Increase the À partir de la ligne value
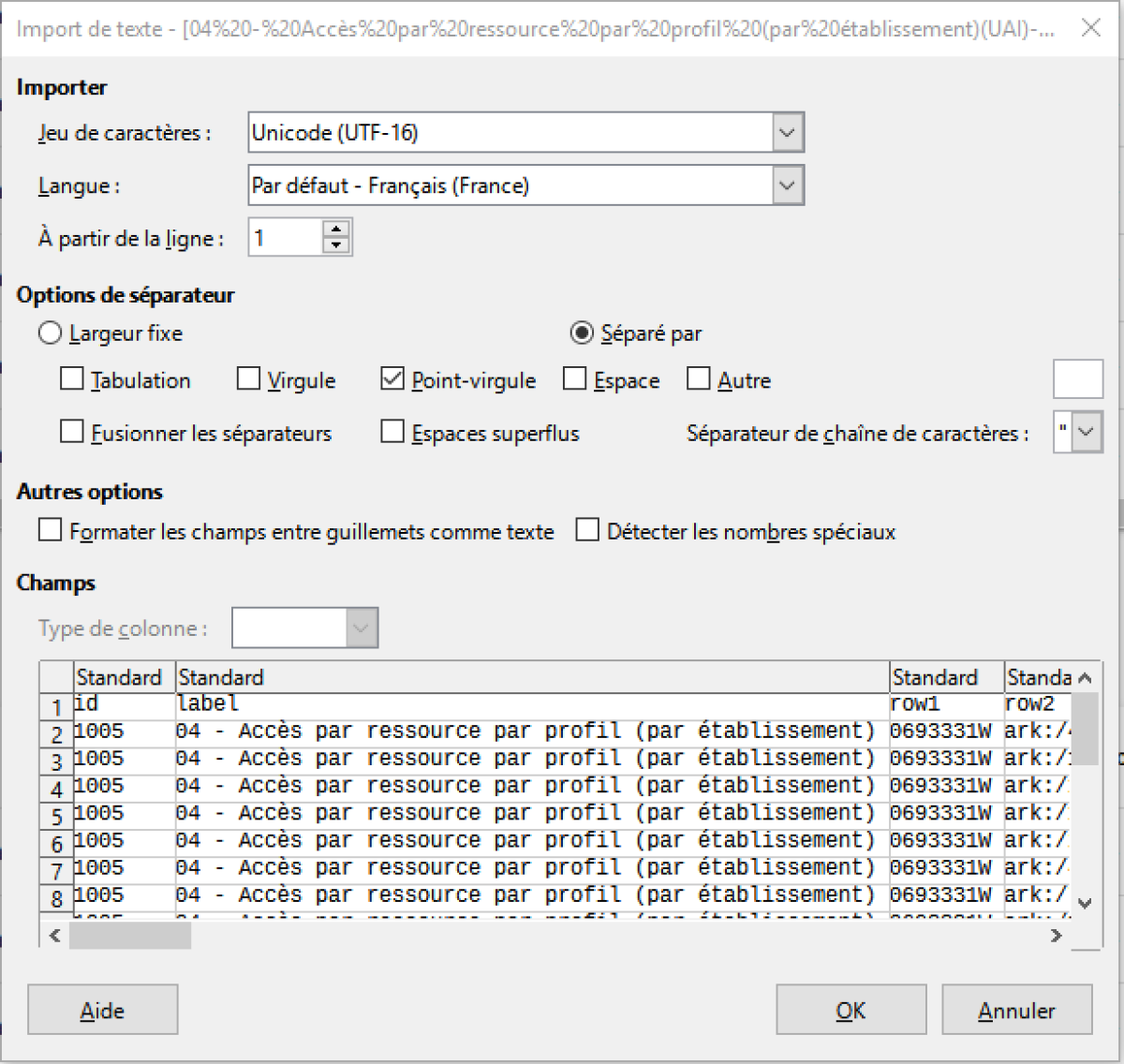This screenshot has height=1064, width=1124. pos(335,229)
